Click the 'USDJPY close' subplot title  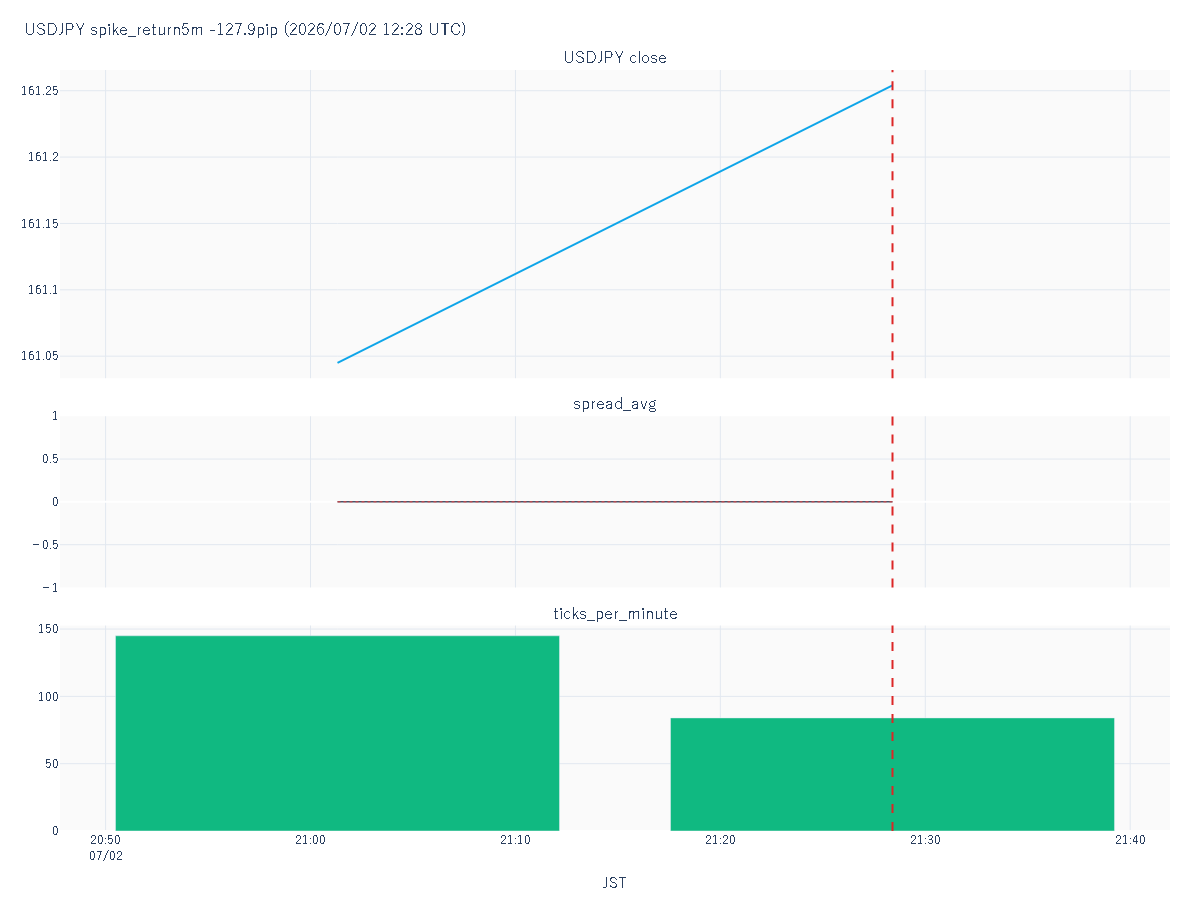[x=615, y=57]
